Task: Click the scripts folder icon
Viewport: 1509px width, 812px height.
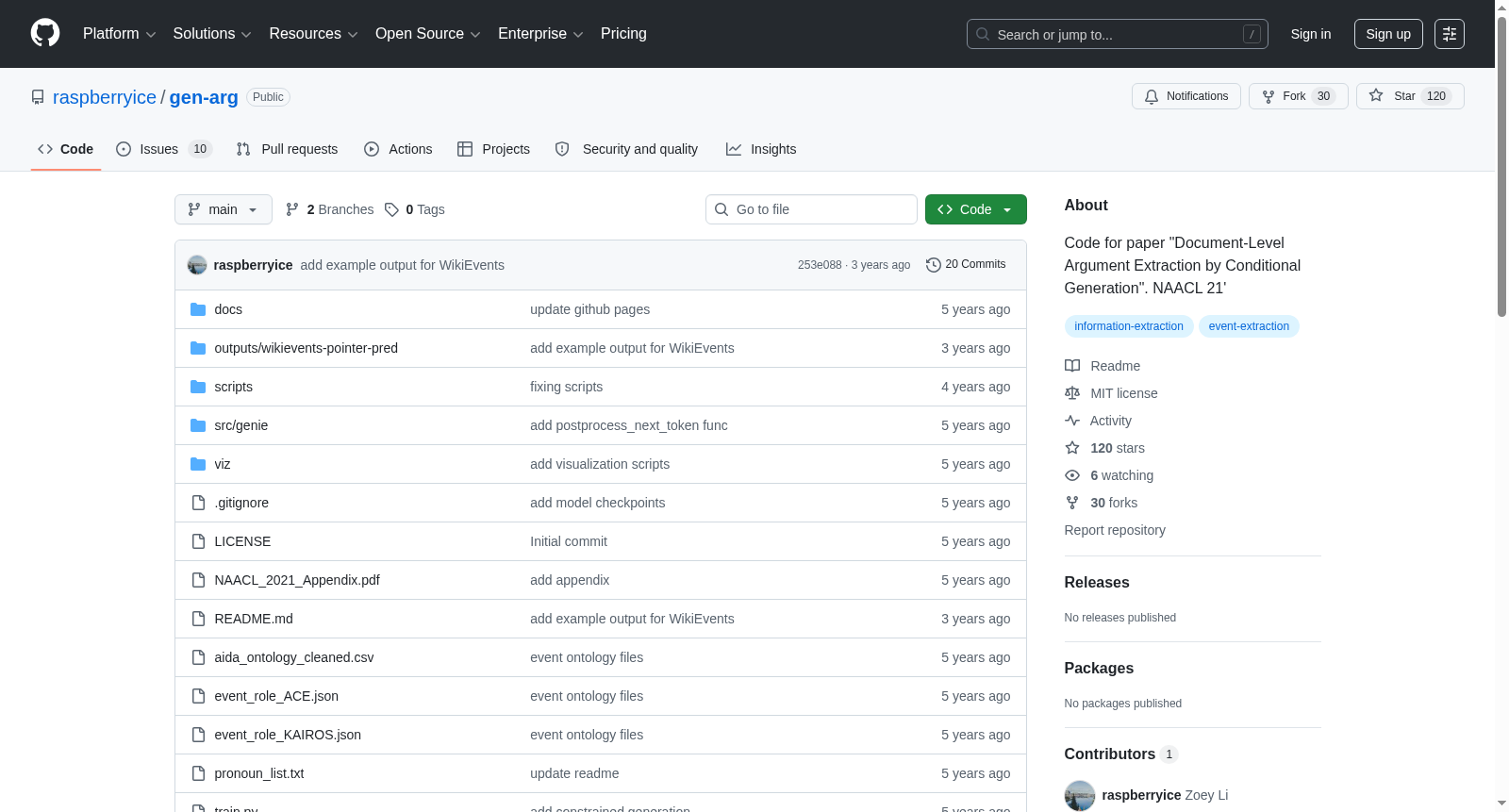Action: coord(198,387)
